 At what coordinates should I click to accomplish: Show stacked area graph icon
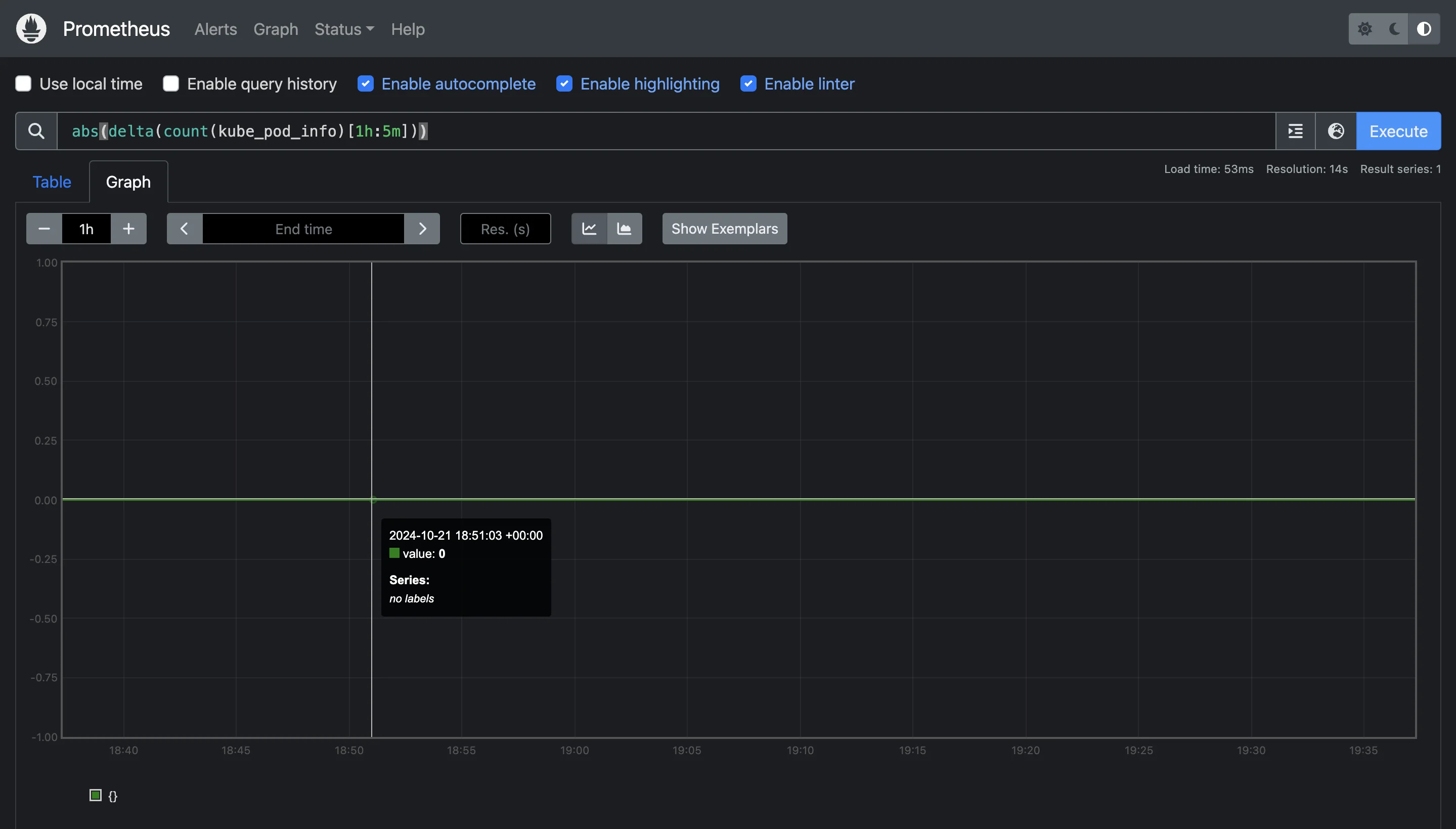(x=625, y=229)
